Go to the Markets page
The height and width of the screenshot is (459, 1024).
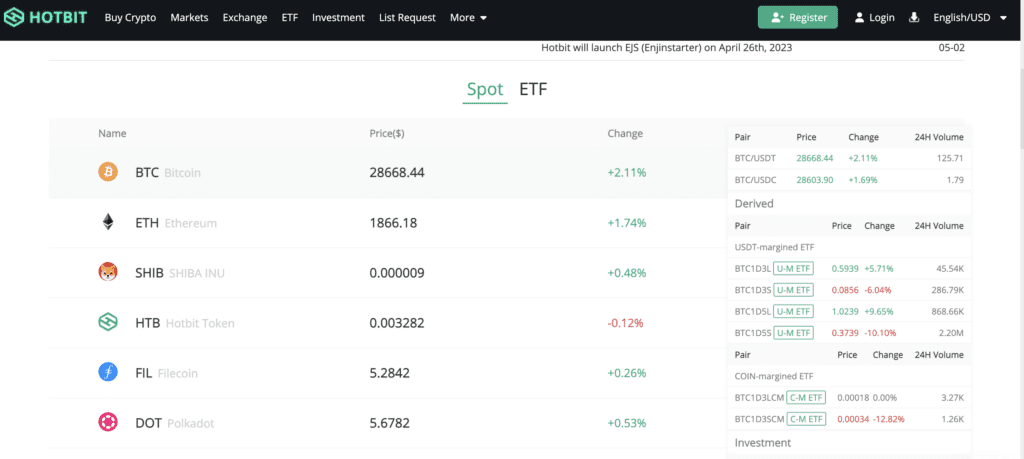[189, 18]
